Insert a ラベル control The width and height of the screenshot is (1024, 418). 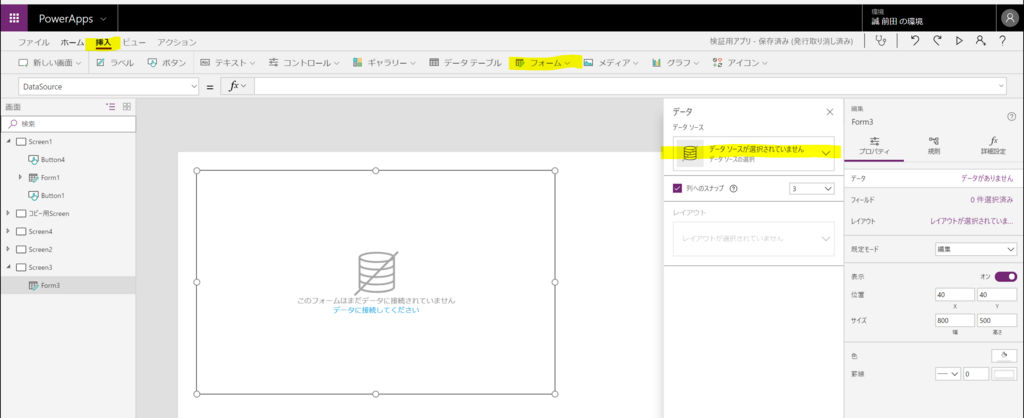115,63
